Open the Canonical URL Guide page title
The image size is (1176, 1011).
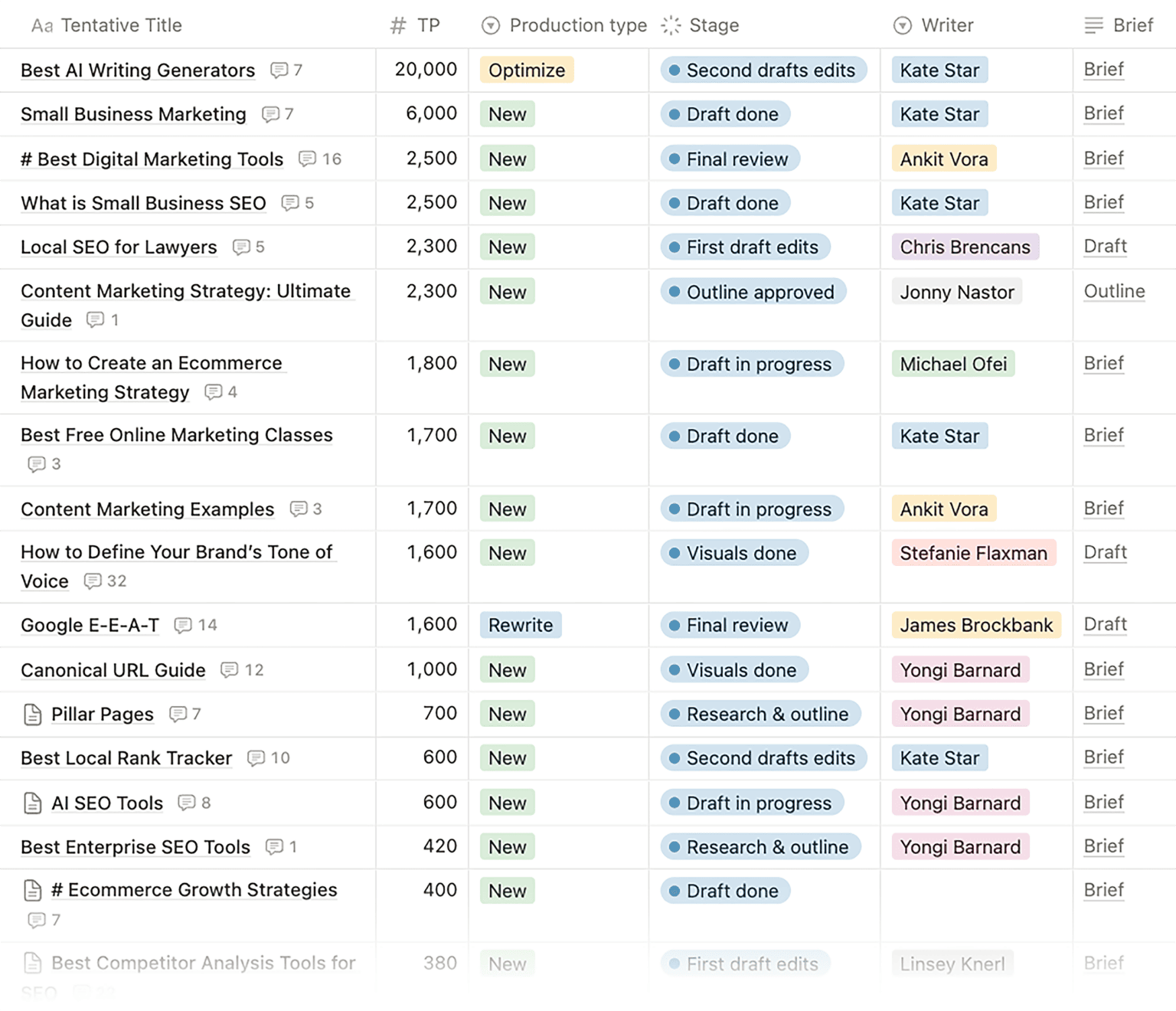coord(113,669)
